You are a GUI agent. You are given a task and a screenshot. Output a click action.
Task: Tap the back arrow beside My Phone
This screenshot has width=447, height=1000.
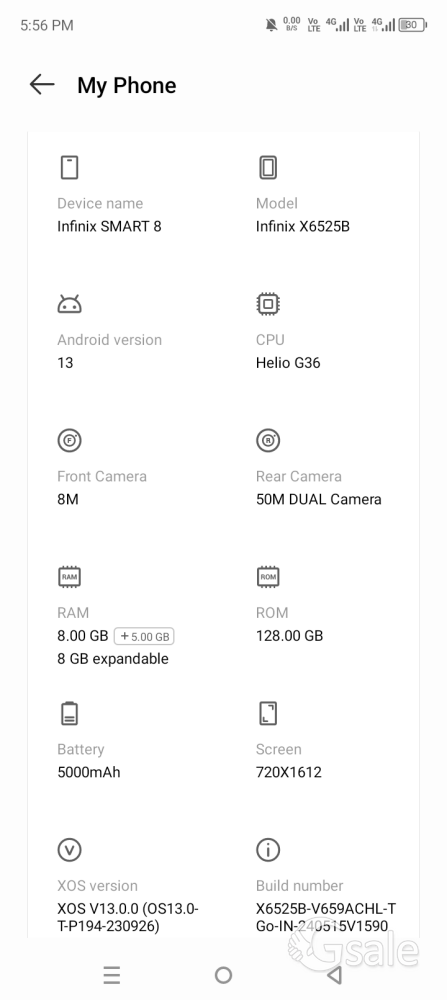pos(42,84)
